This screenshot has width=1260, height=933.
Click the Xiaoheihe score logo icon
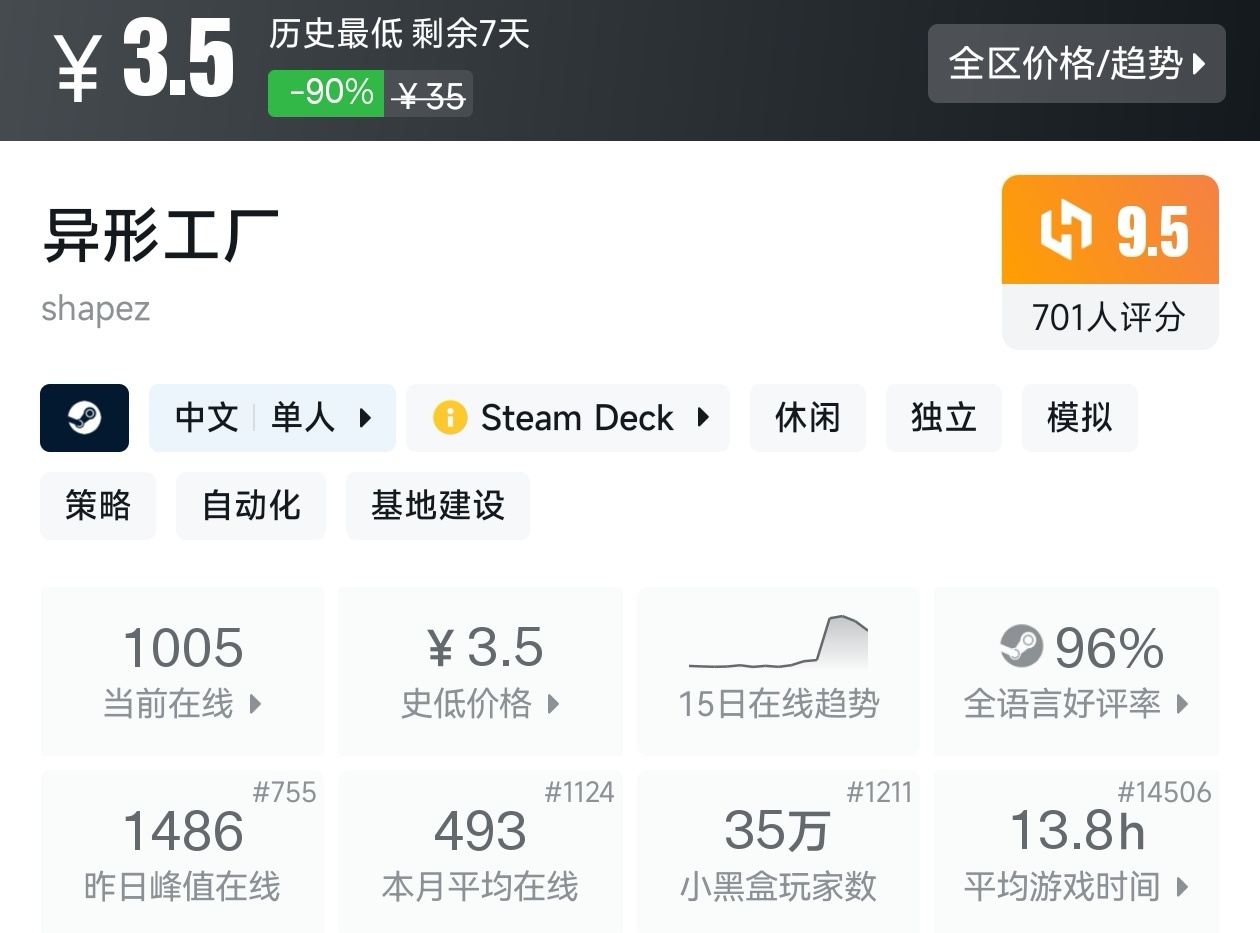tap(1066, 231)
